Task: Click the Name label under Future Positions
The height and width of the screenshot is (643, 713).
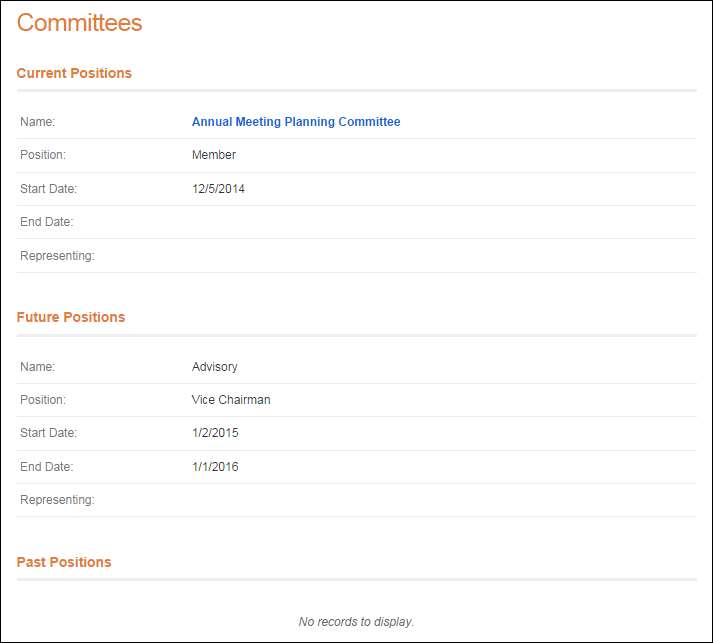Action: (38, 367)
